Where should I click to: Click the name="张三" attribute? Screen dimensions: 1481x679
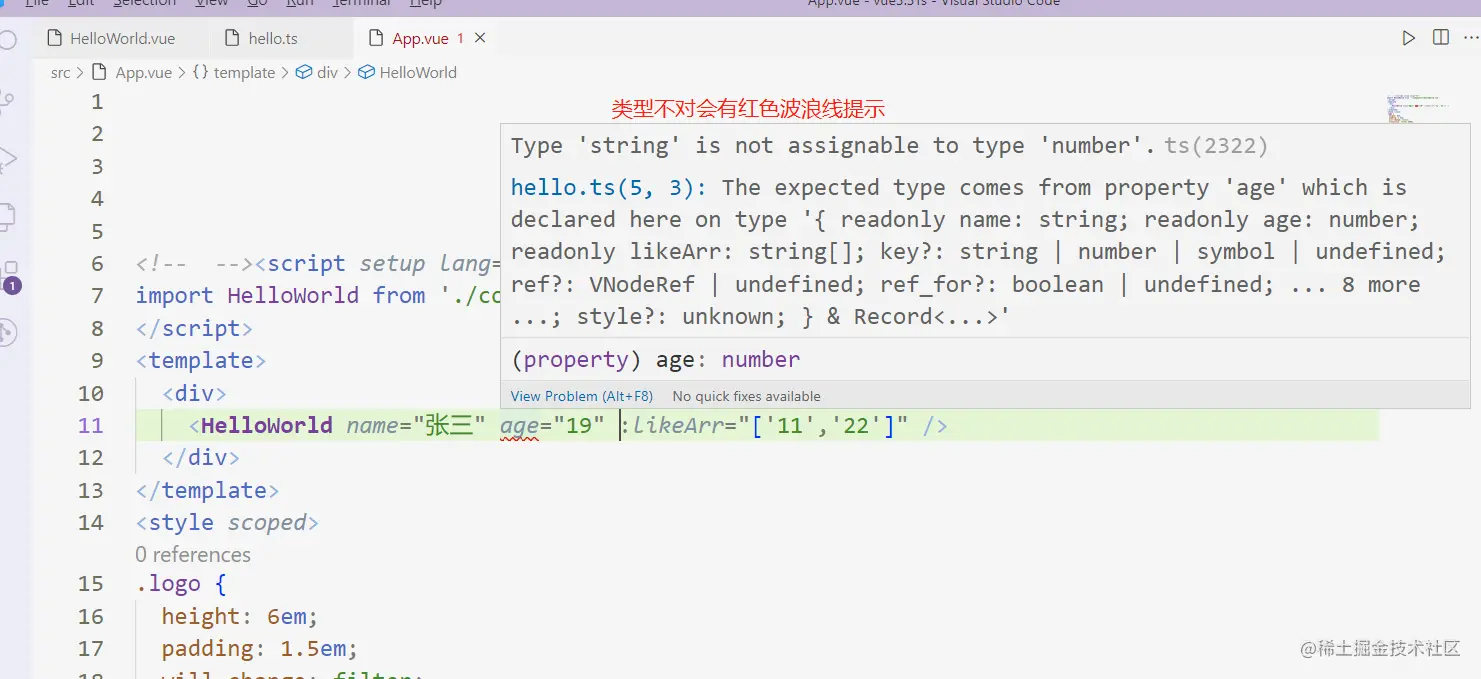coord(416,426)
